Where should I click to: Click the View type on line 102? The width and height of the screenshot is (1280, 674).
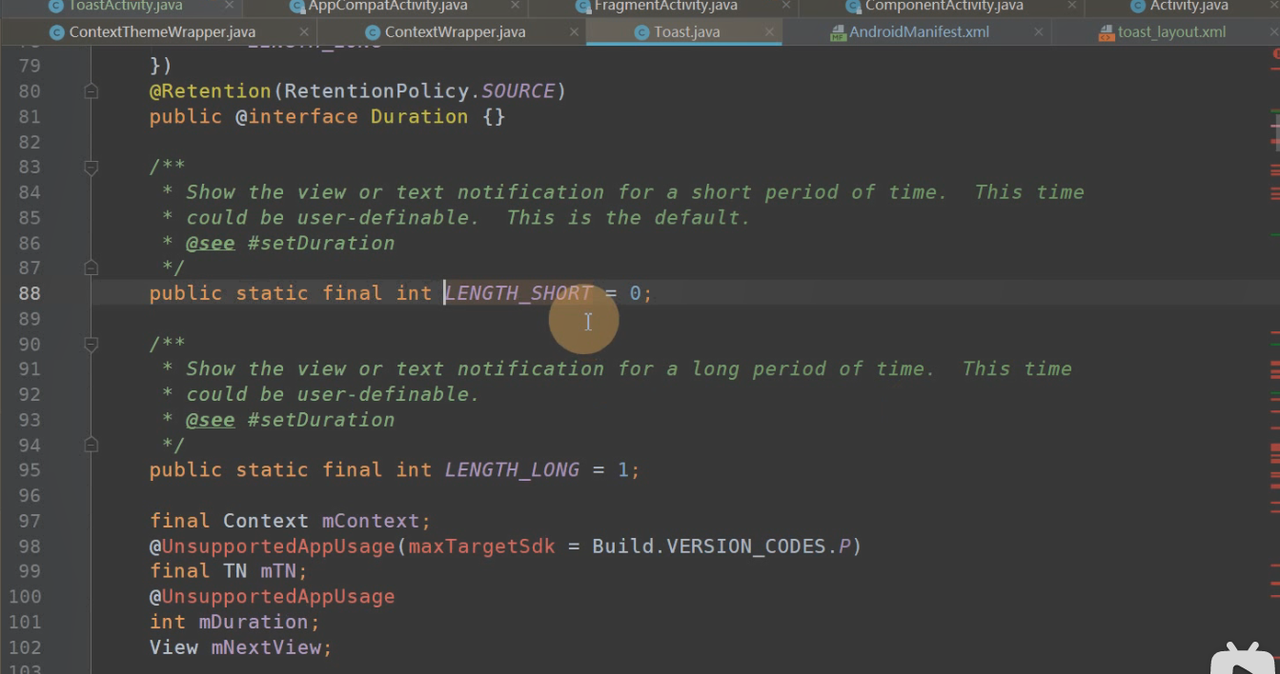[174, 648]
